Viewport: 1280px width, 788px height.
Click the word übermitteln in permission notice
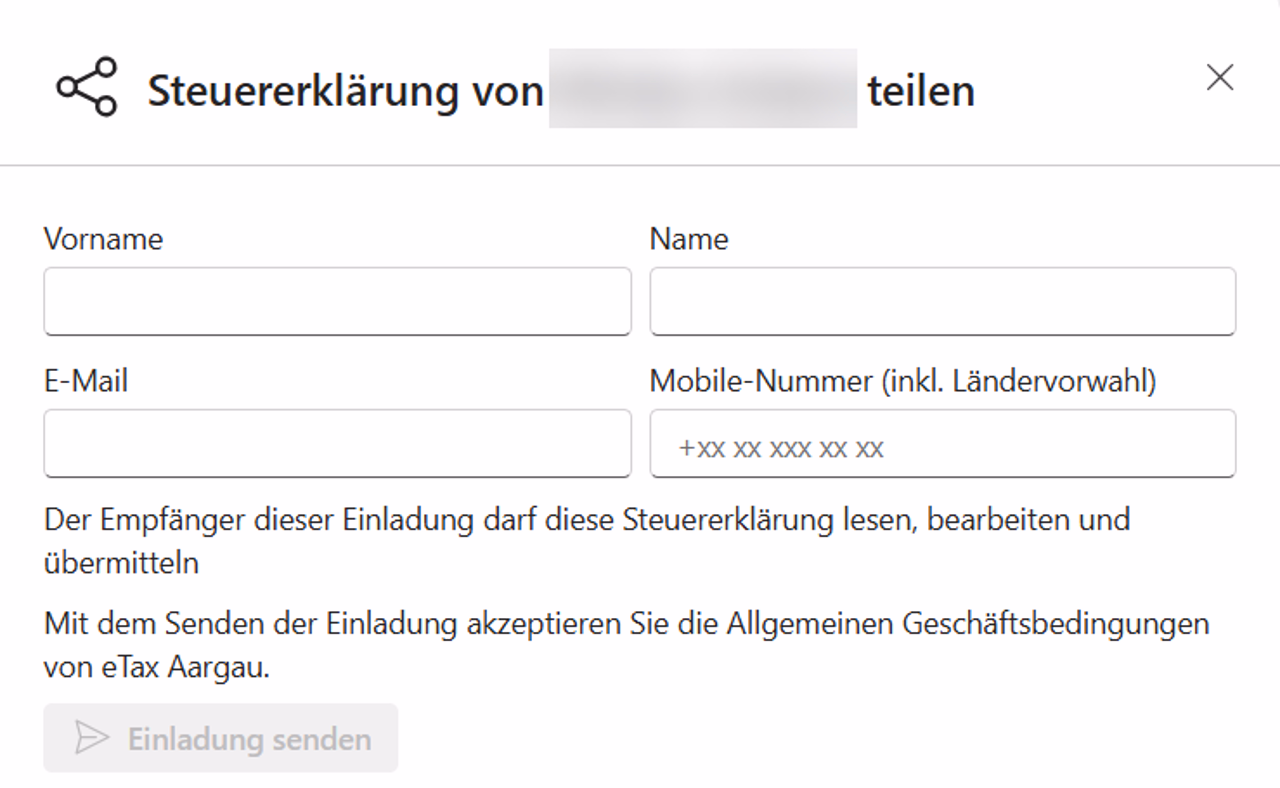coord(121,563)
